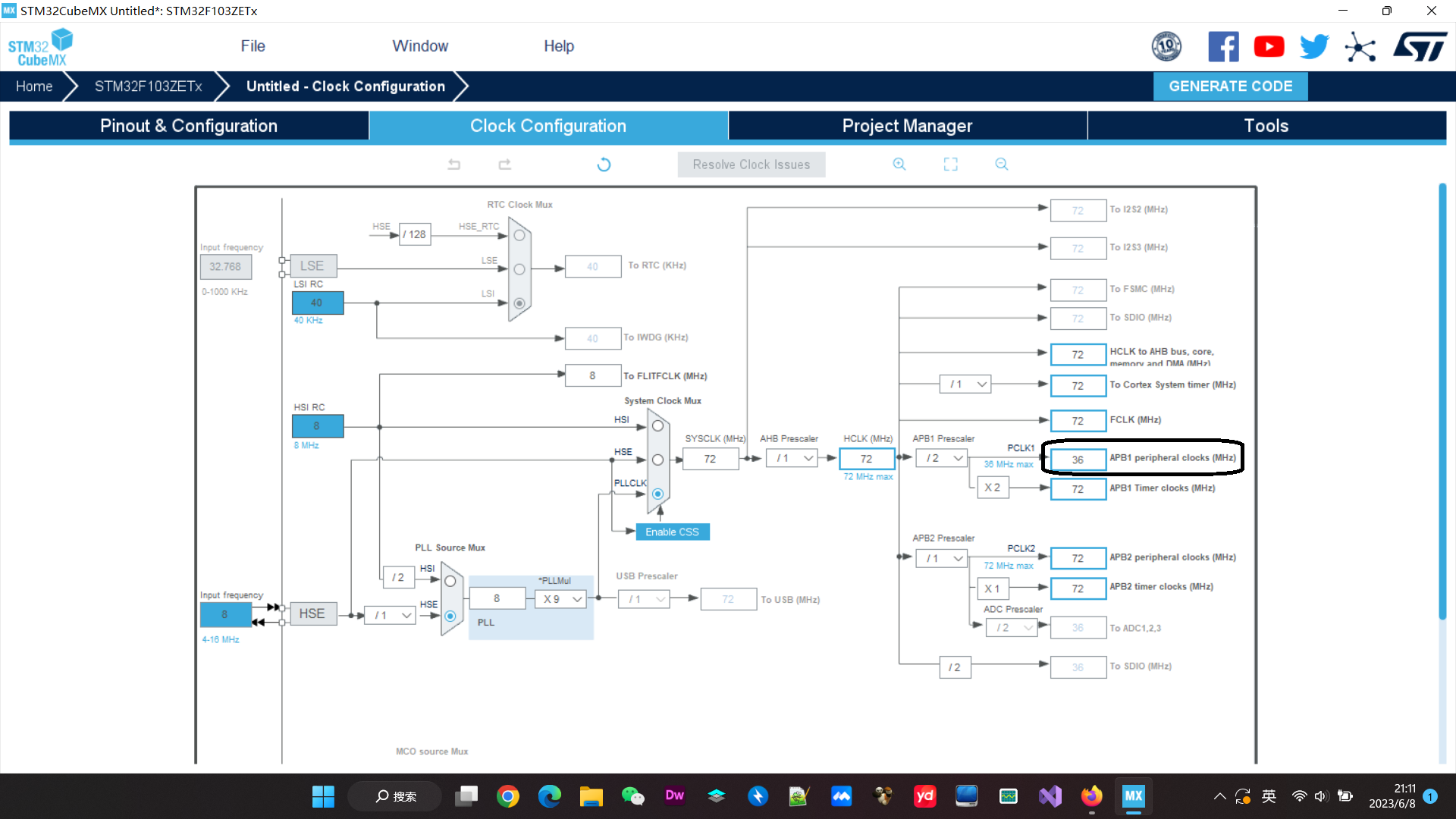Click the undo arrow icon
Screen dimensions: 1456x819
454,165
